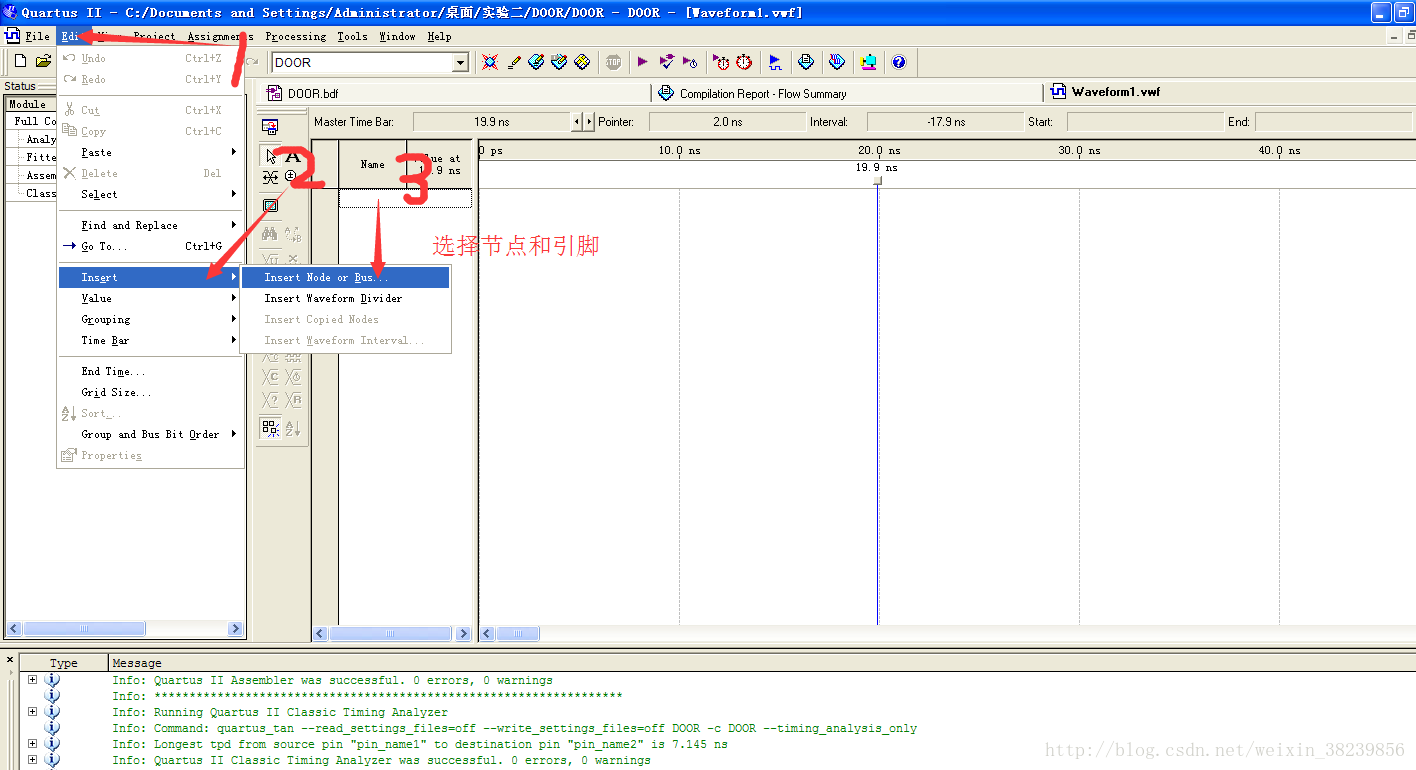Image resolution: width=1416 pixels, height=770 pixels.
Task: Toggle the Snap to Grid icon
Action: coord(270,428)
